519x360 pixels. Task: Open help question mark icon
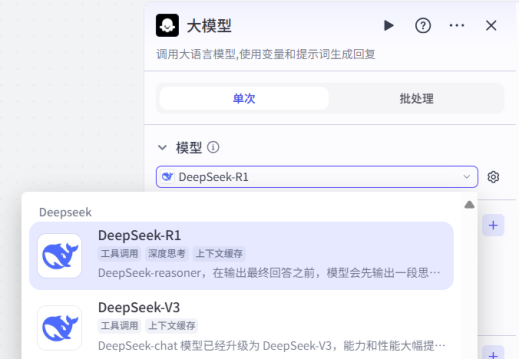click(x=423, y=25)
